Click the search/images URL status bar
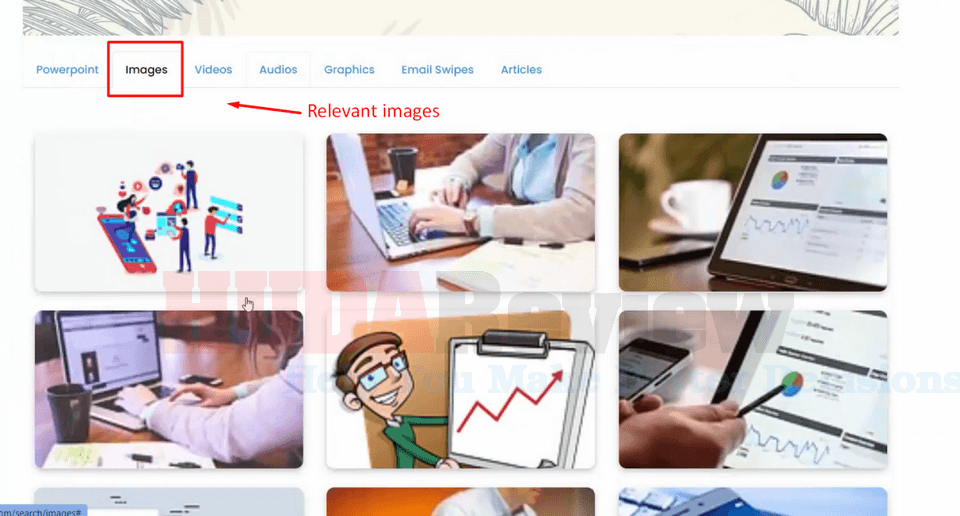Image resolution: width=960 pixels, height=516 pixels. (43, 511)
